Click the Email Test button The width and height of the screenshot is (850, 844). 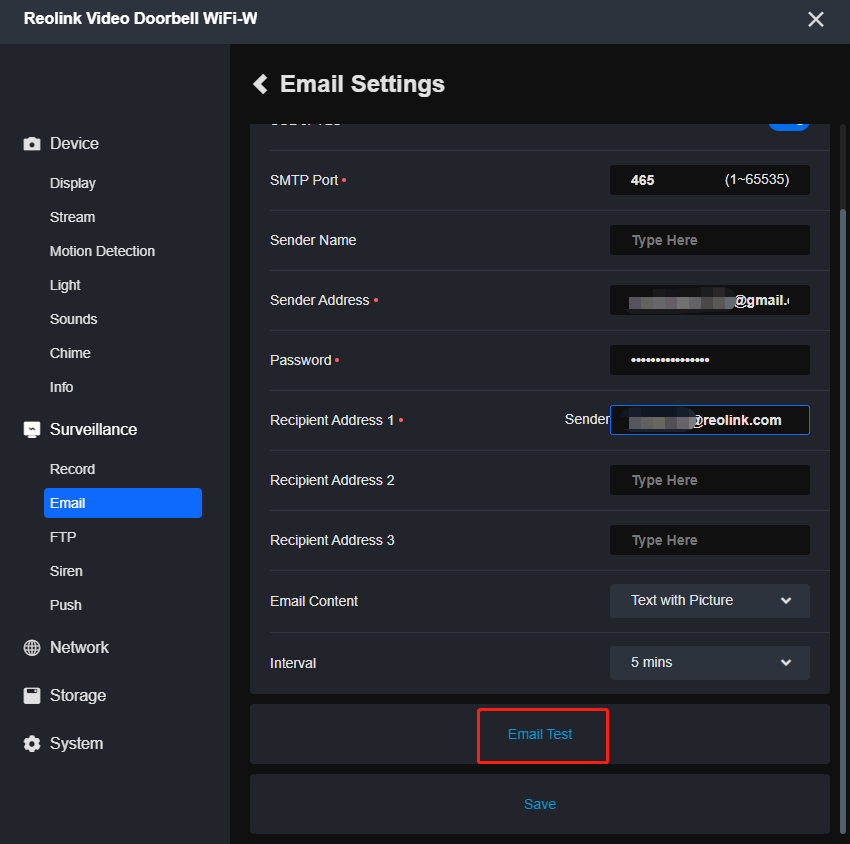click(540, 735)
